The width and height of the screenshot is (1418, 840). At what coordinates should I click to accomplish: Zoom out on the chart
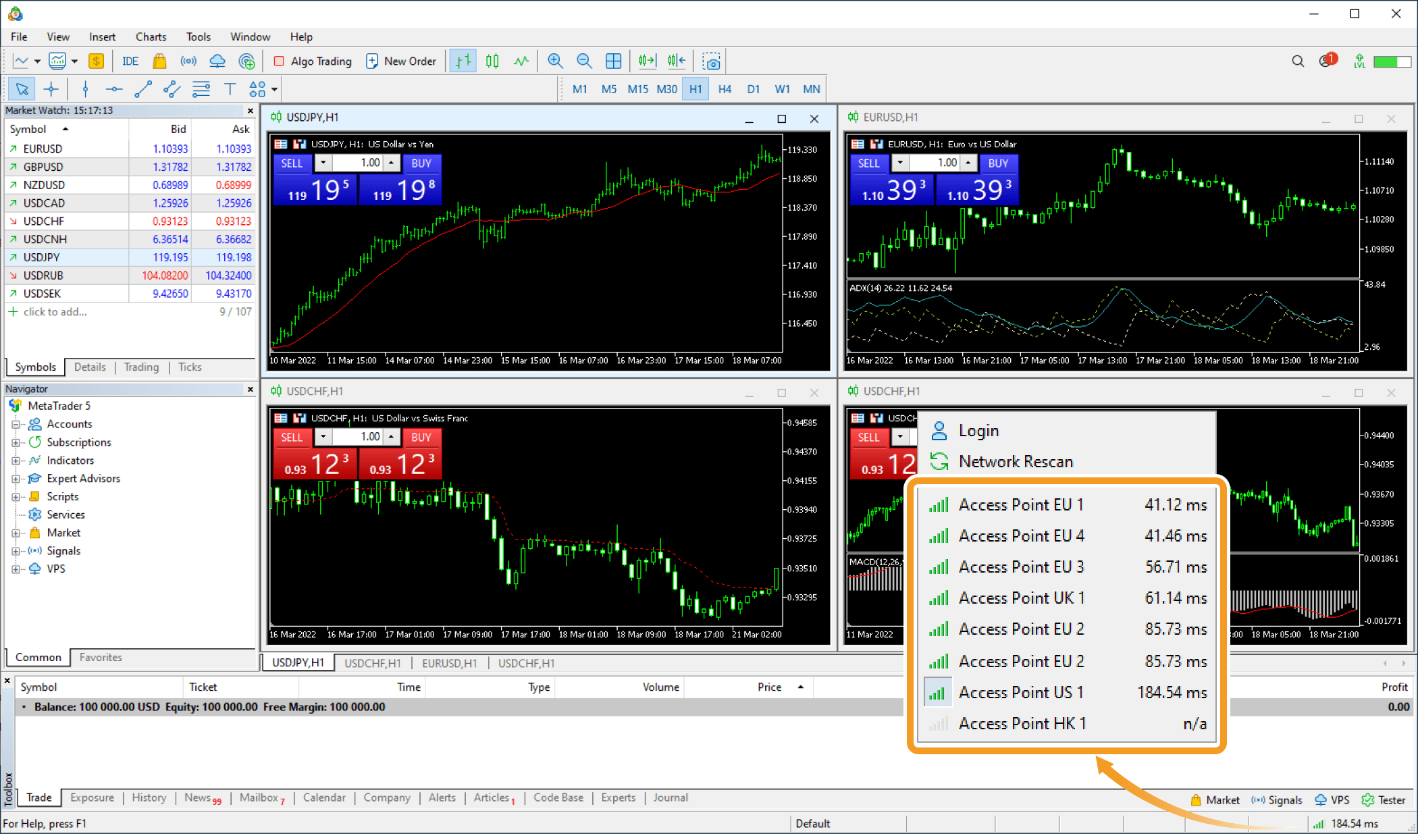[584, 61]
